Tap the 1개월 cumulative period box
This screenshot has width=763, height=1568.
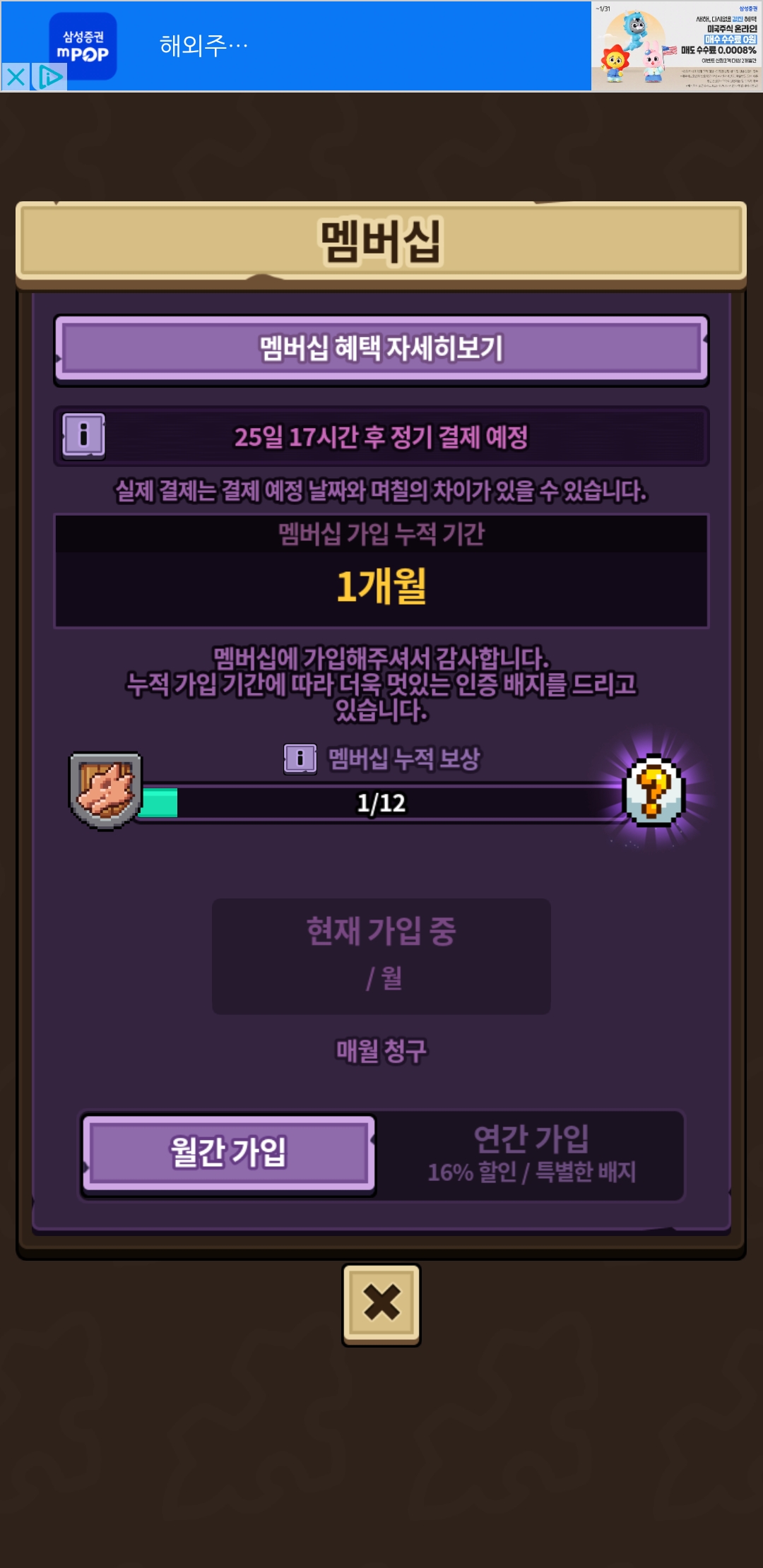pos(381,571)
